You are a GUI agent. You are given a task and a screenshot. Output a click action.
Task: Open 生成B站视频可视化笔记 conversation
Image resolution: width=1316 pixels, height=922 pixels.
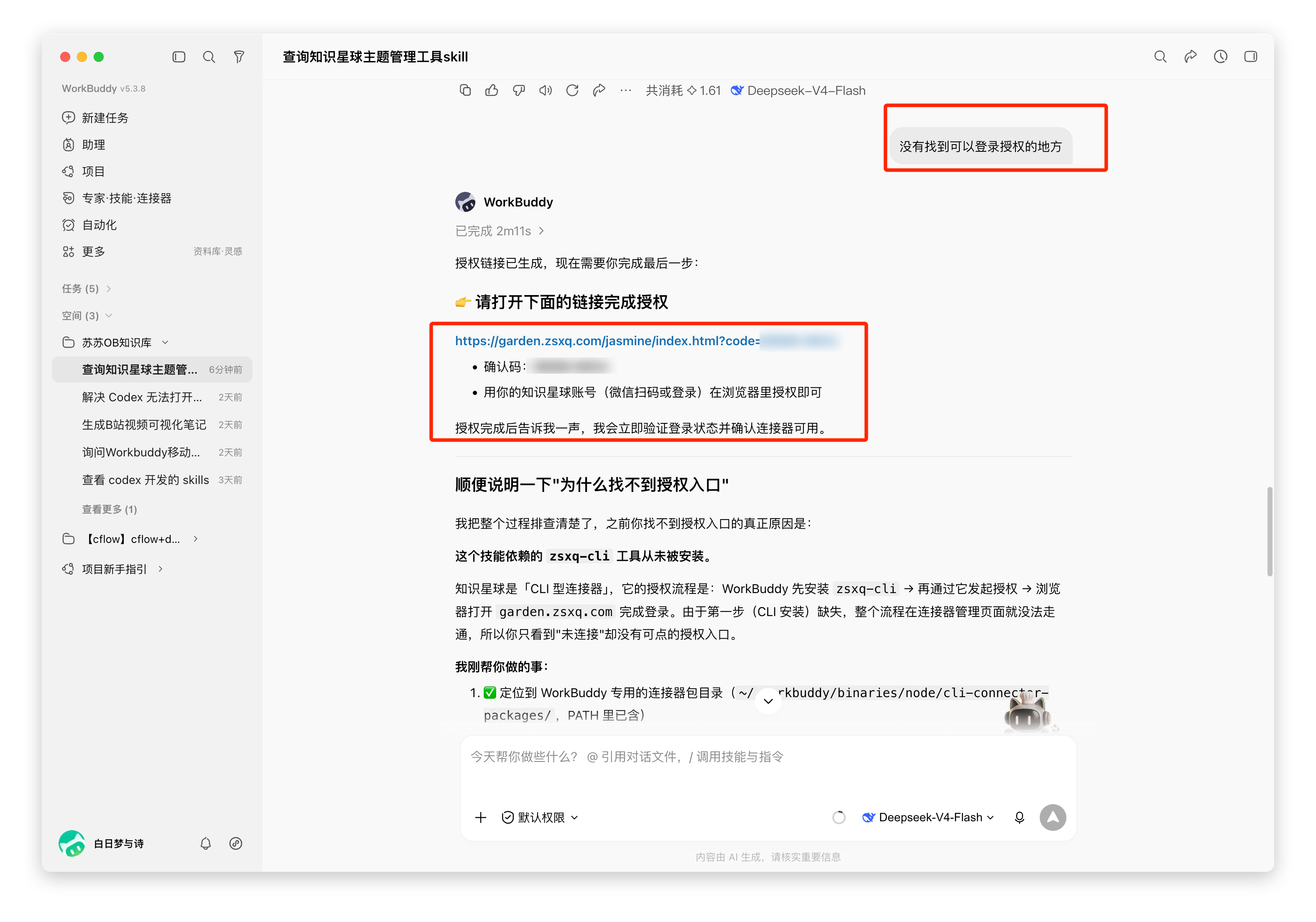pyautogui.click(x=152, y=425)
